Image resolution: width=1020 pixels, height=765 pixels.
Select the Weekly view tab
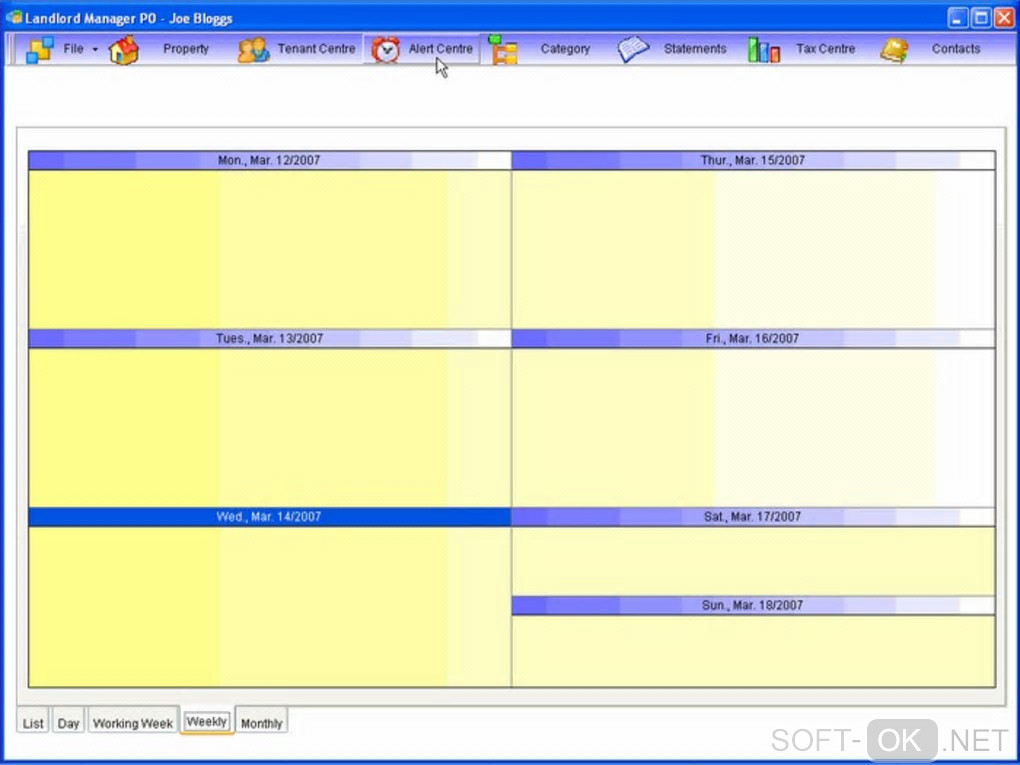click(206, 721)
